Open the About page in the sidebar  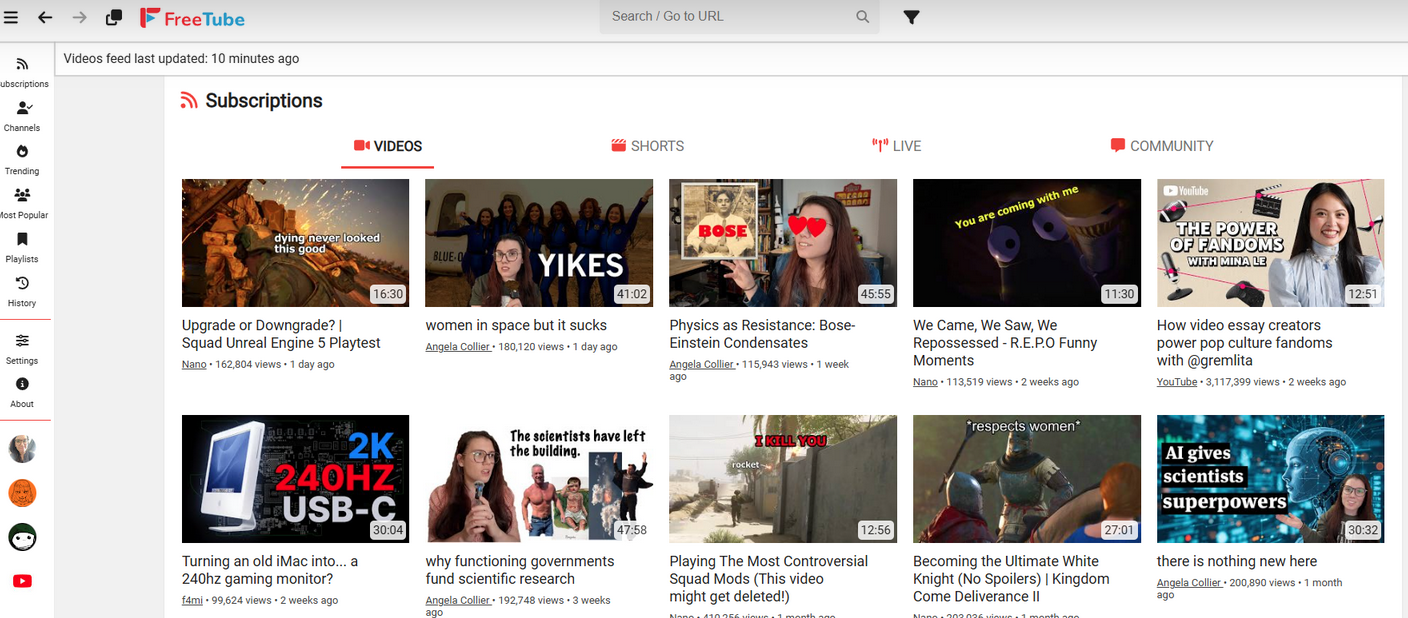pyautogui.click(x=22, y=392)
